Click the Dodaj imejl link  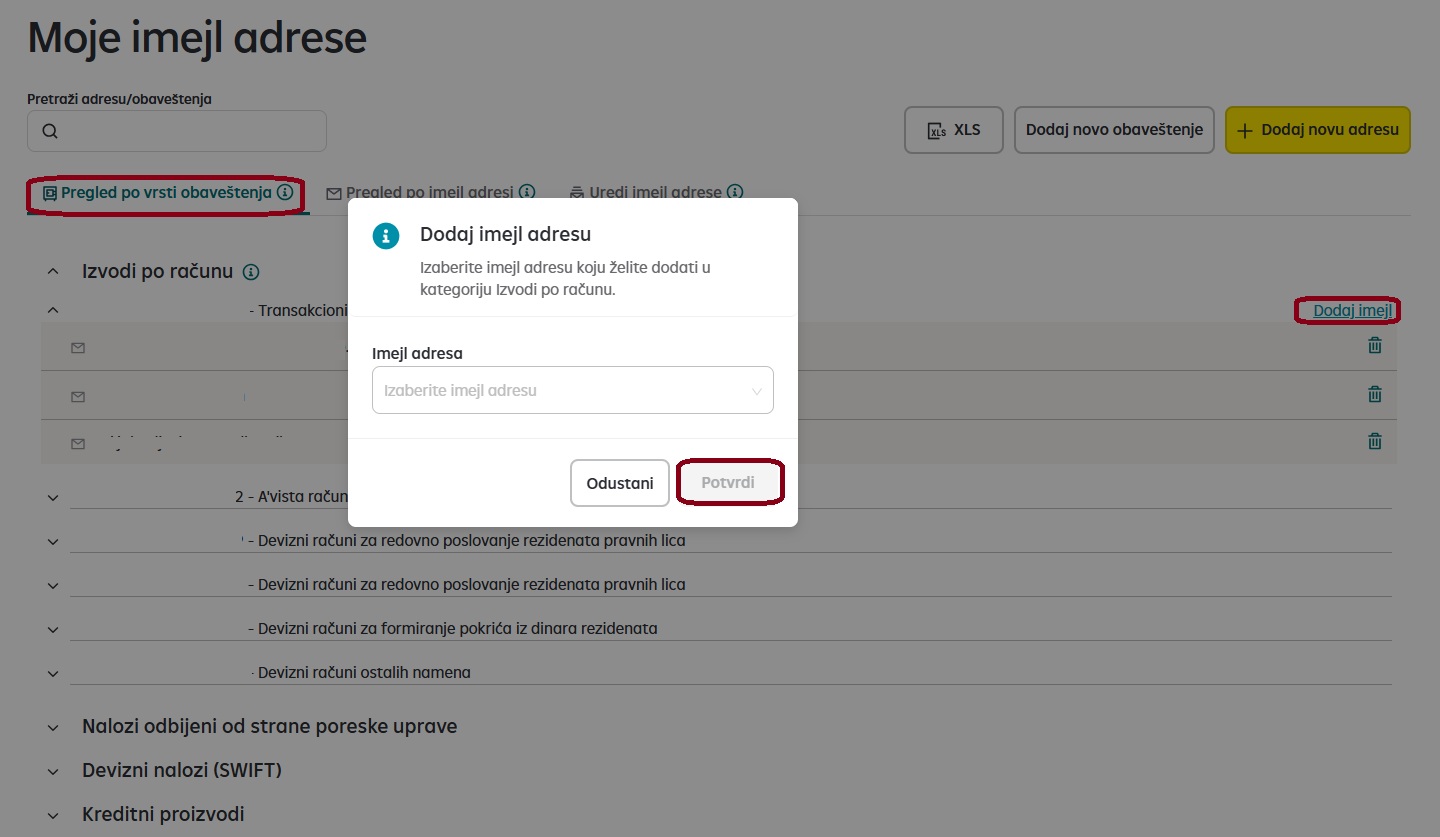pos(1352,310)
